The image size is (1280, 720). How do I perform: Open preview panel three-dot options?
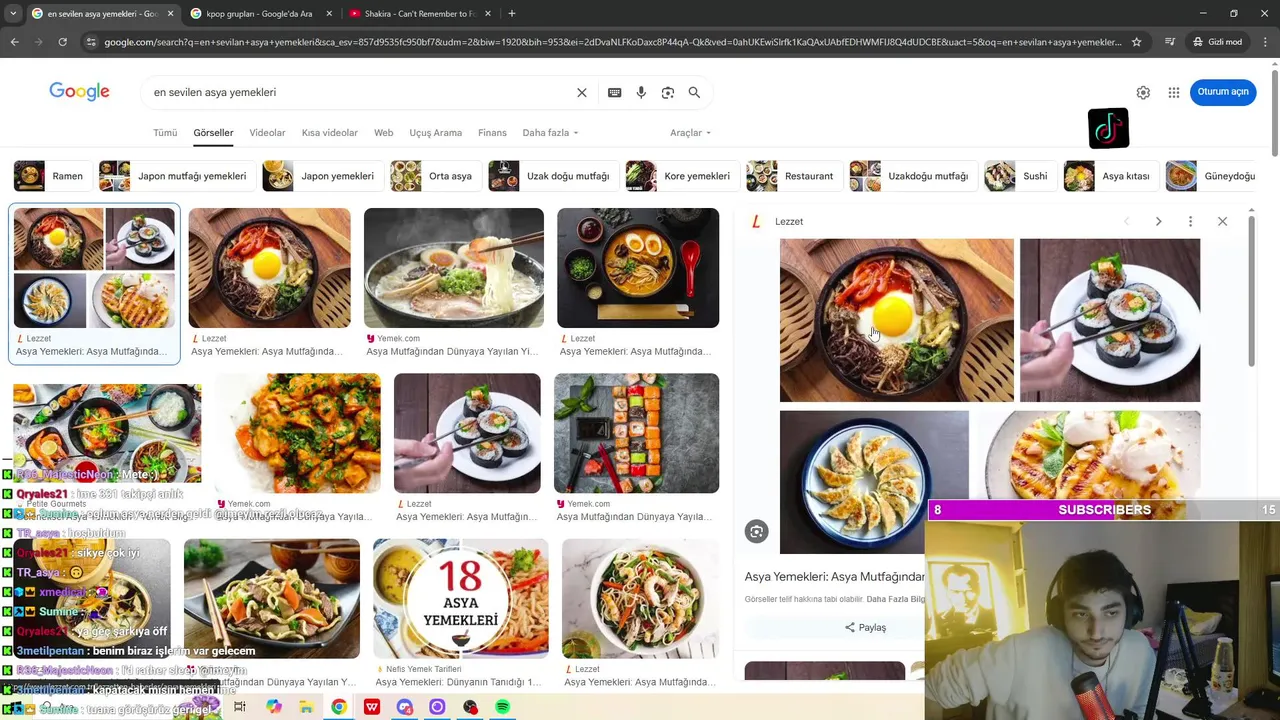[1190, 221]
